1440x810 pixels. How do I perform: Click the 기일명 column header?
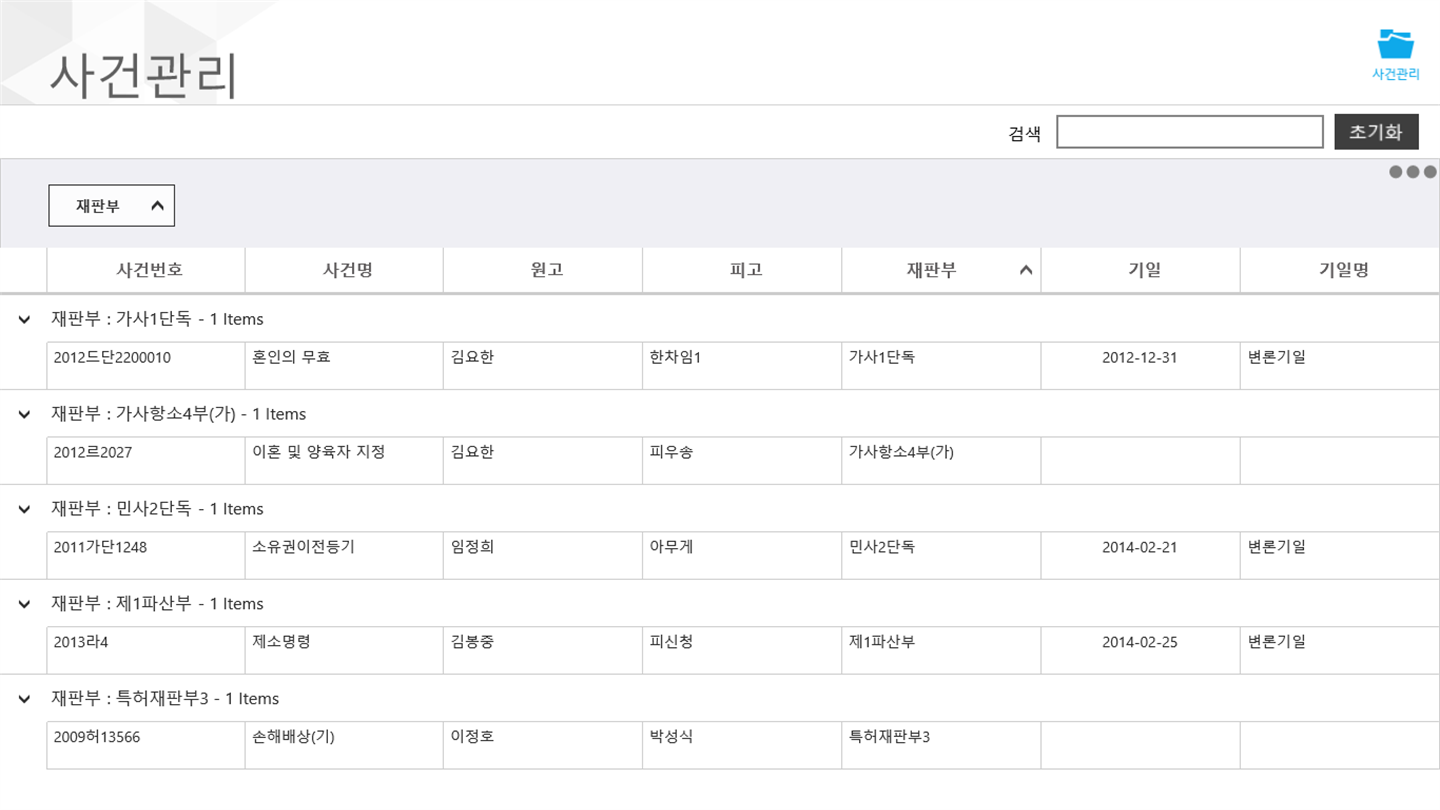pyautogui.click(x=1343, y=270)
